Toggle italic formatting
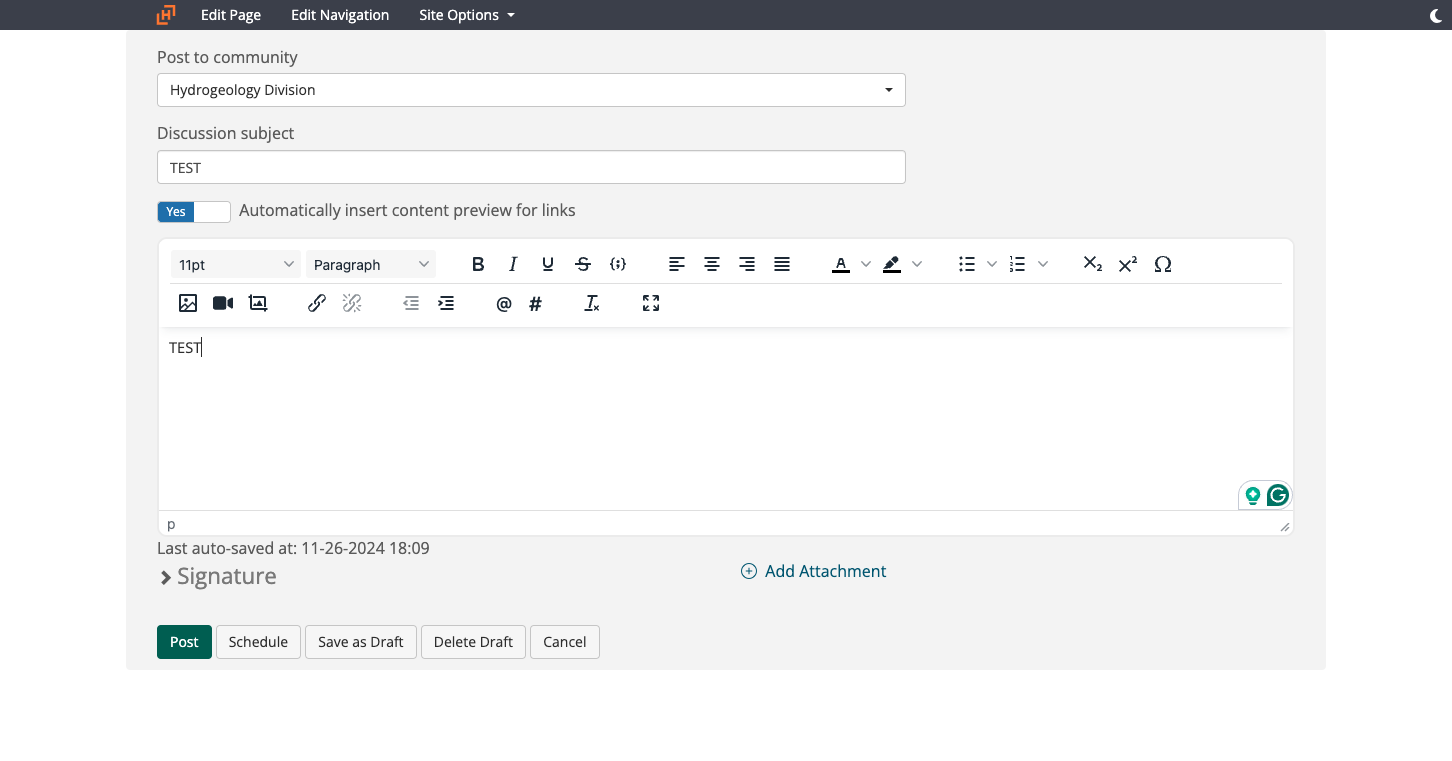The height and width of the screenshot is (761, 1452). coord(513,264)
